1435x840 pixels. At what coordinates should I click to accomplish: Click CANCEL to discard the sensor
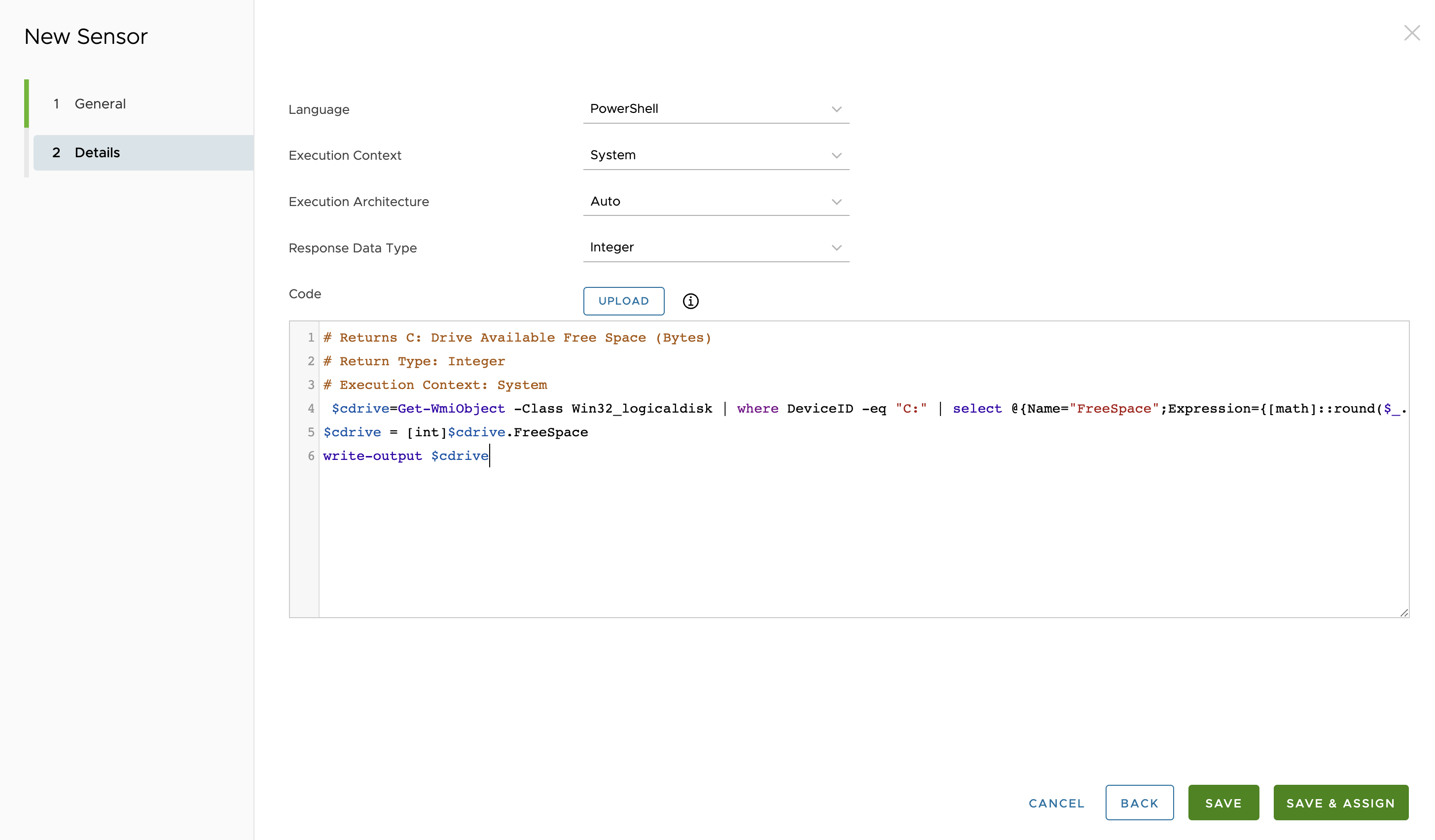[x=1056, y=803]
